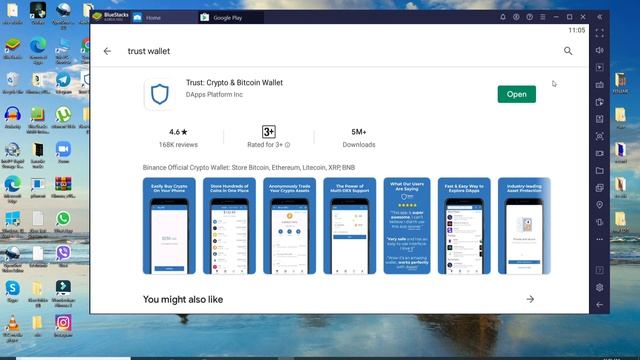Click the Audacity headphones desktop shortcut
Viewport: 640px width, 360px height.
pyautogui.click(x=13, y=118)
